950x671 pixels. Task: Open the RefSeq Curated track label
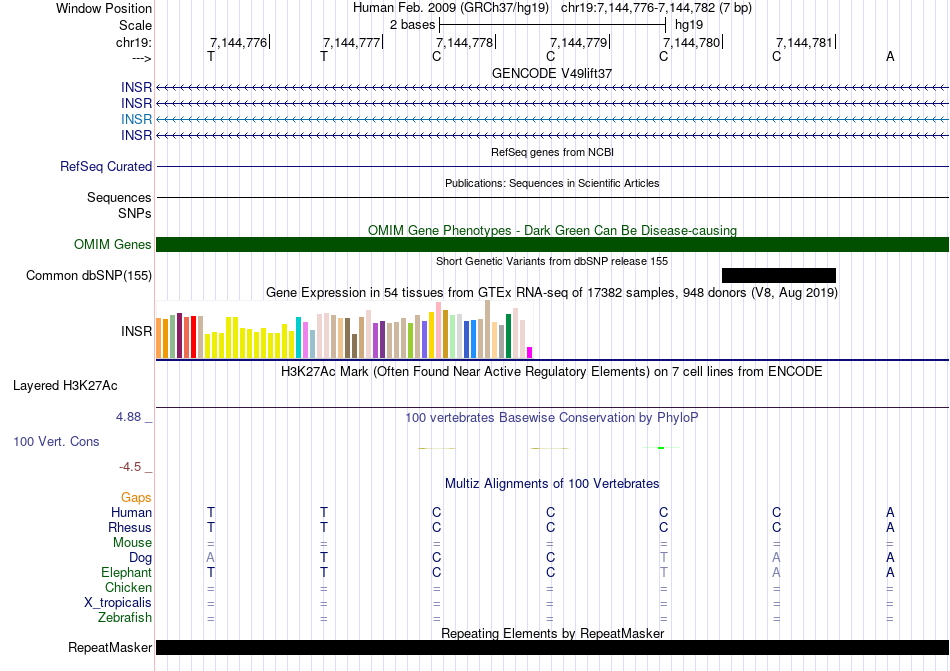coord(106,167)
